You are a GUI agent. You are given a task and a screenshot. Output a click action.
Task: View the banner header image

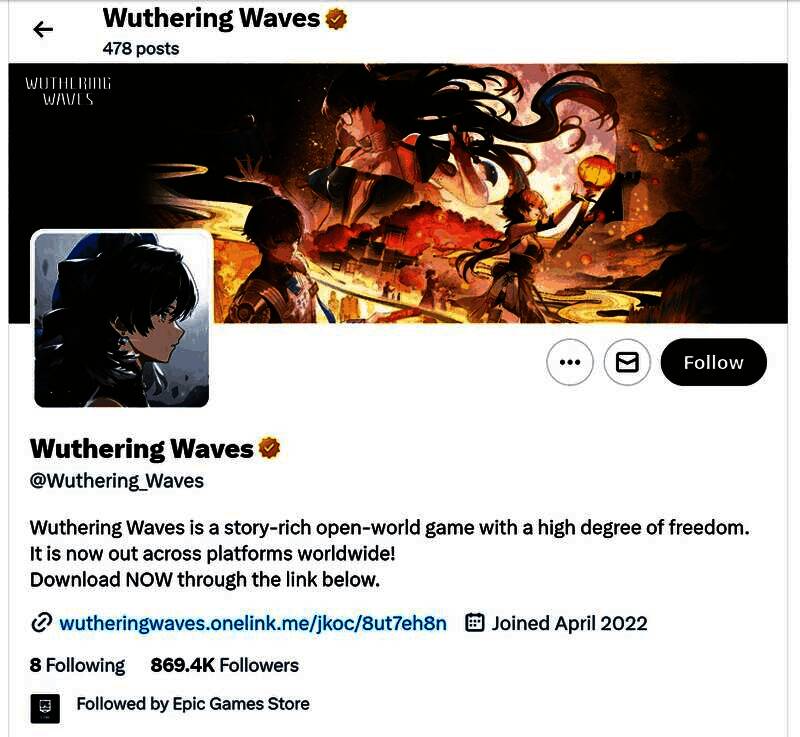click(398, 193)
